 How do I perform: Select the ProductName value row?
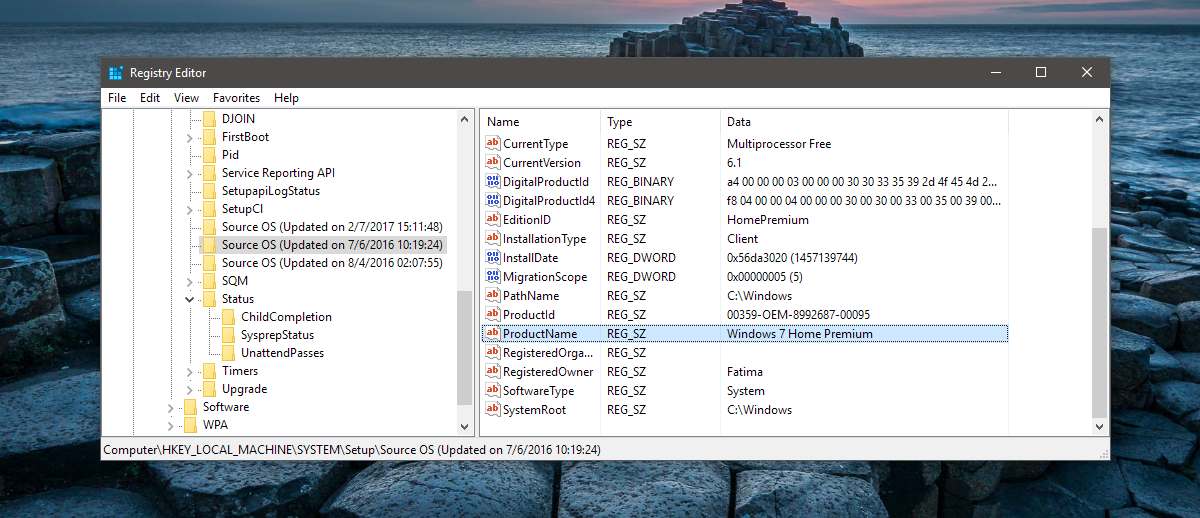[745, 334]
